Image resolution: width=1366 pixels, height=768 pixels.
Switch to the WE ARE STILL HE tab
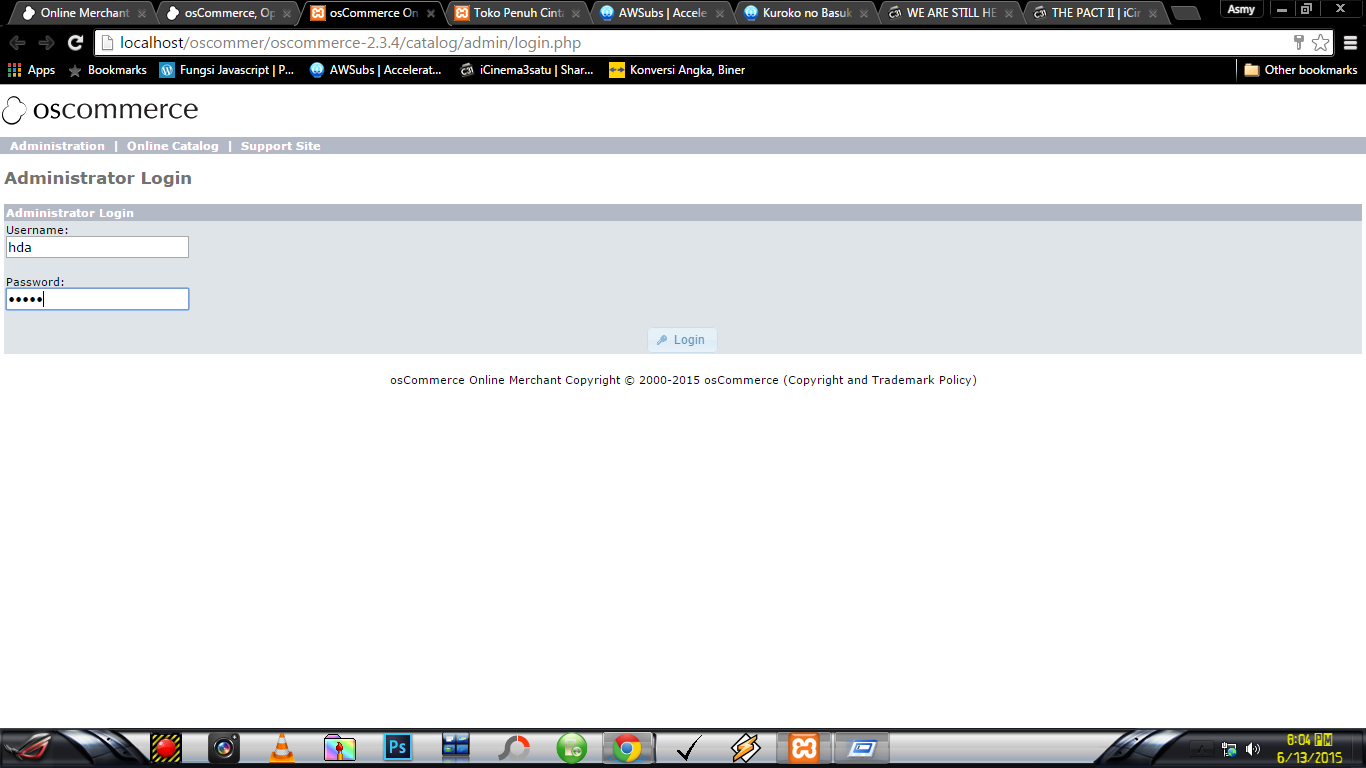pos(949,13)
